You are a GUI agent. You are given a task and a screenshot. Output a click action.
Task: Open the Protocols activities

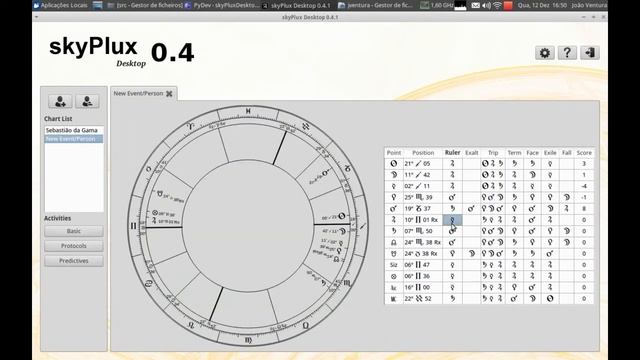[74, 246]
